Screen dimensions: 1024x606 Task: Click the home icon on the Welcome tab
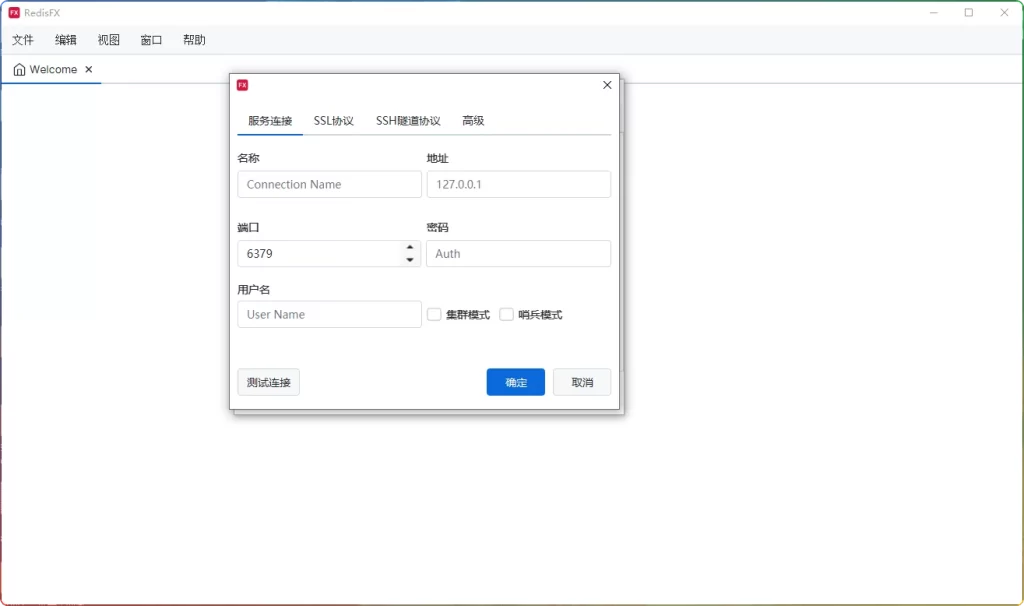18,69
